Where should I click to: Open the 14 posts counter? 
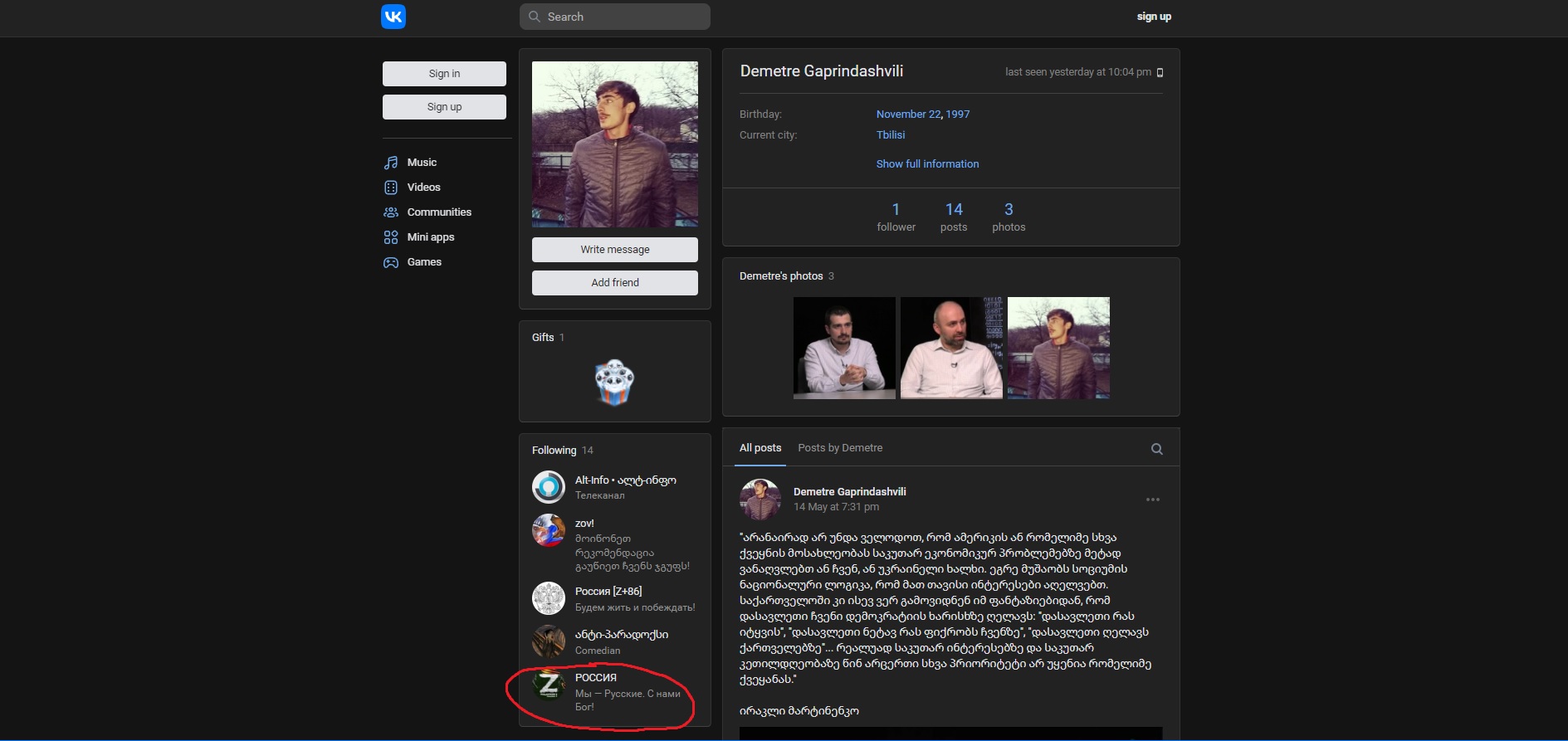954,217
